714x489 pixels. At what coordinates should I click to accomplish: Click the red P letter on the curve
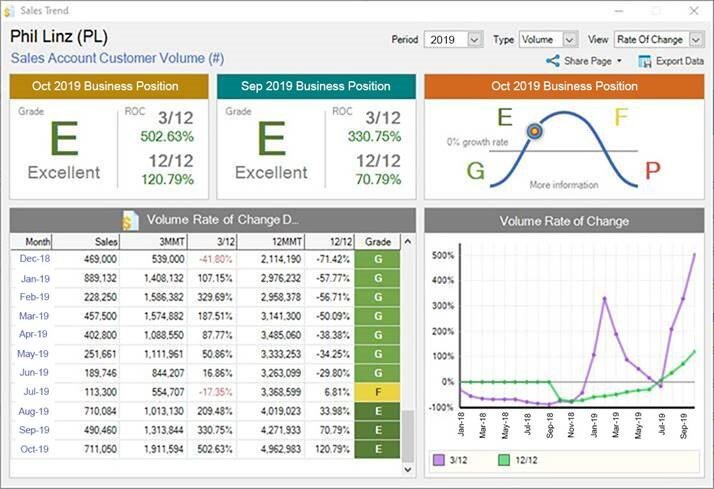(652, 171)
